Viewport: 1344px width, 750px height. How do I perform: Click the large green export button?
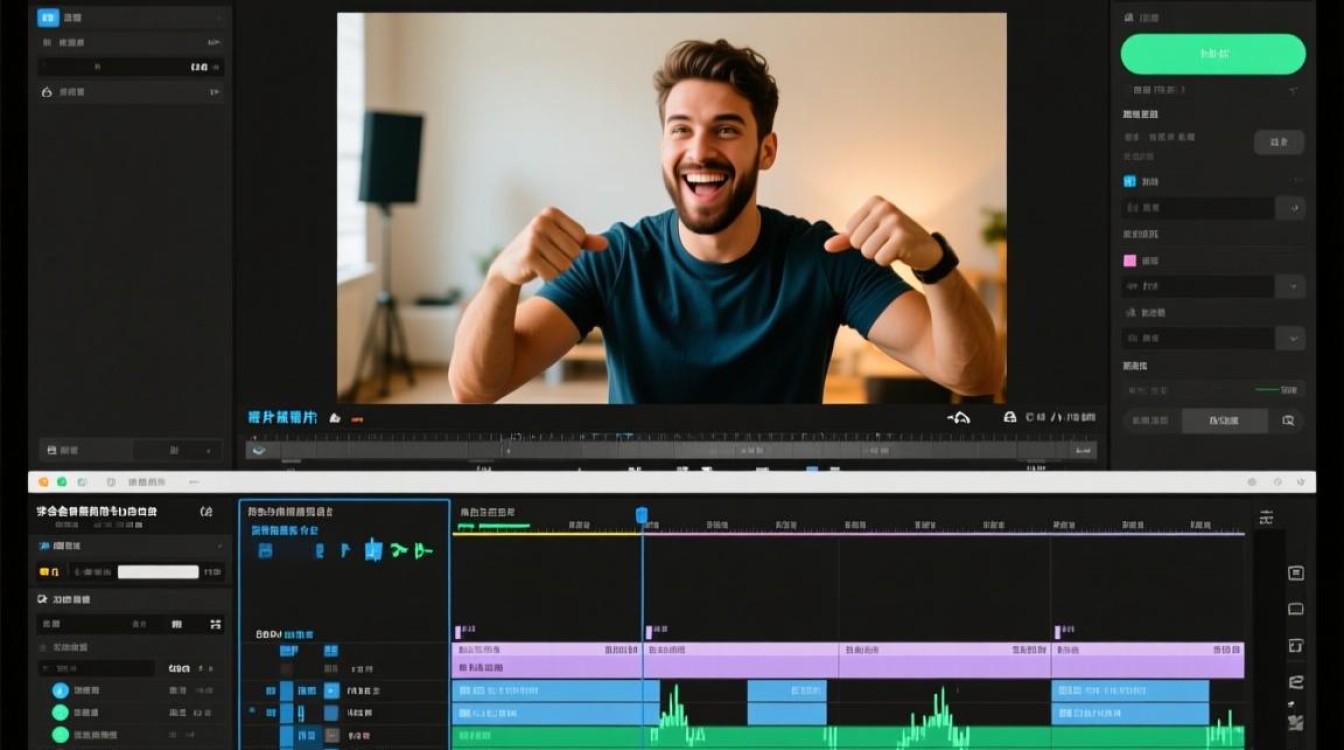[x=1212, y=54]
